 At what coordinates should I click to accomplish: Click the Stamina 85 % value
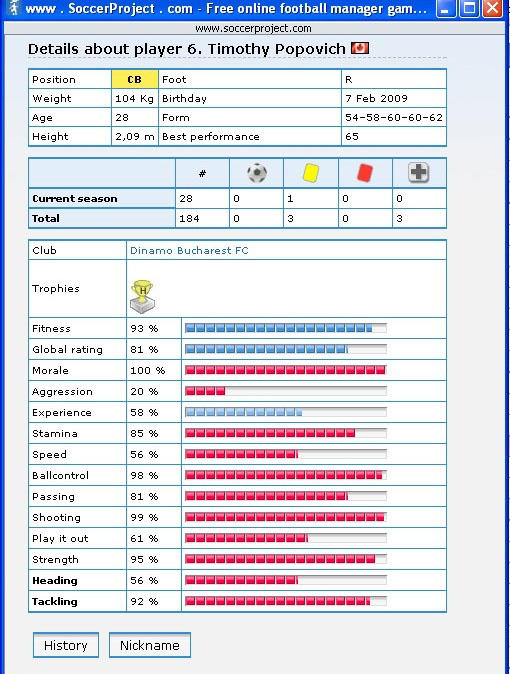144,433
